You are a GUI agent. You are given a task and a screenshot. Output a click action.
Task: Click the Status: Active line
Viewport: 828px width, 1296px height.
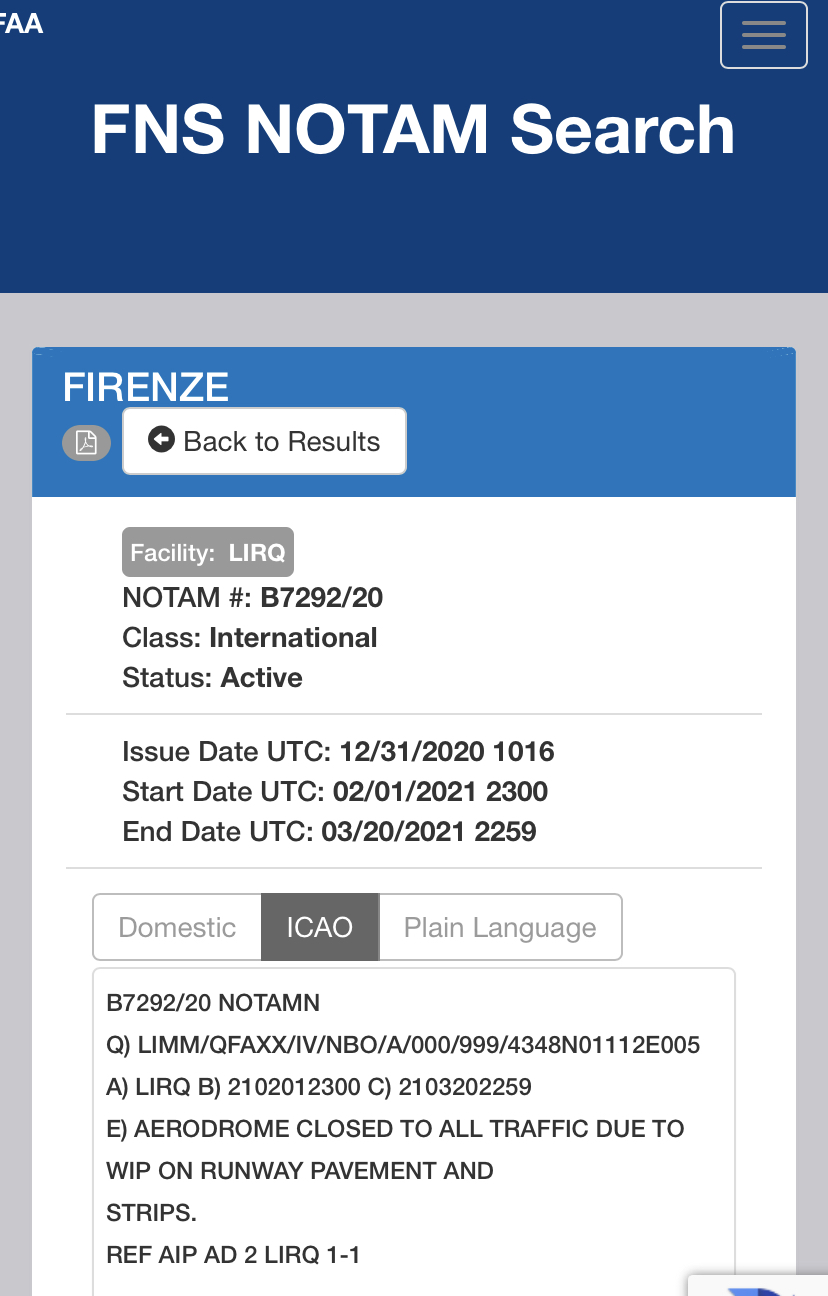pyautogui.click(x=212, y=678)
